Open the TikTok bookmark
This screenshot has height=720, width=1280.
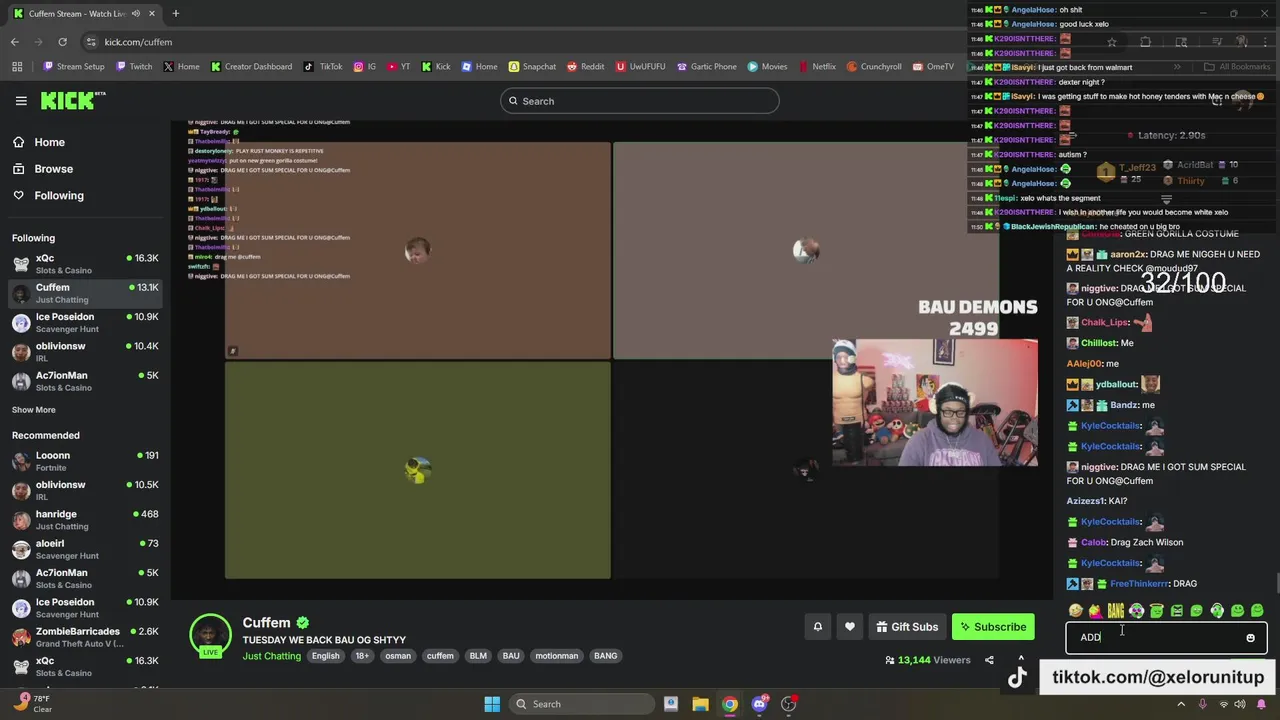click(x=323, y=67)
